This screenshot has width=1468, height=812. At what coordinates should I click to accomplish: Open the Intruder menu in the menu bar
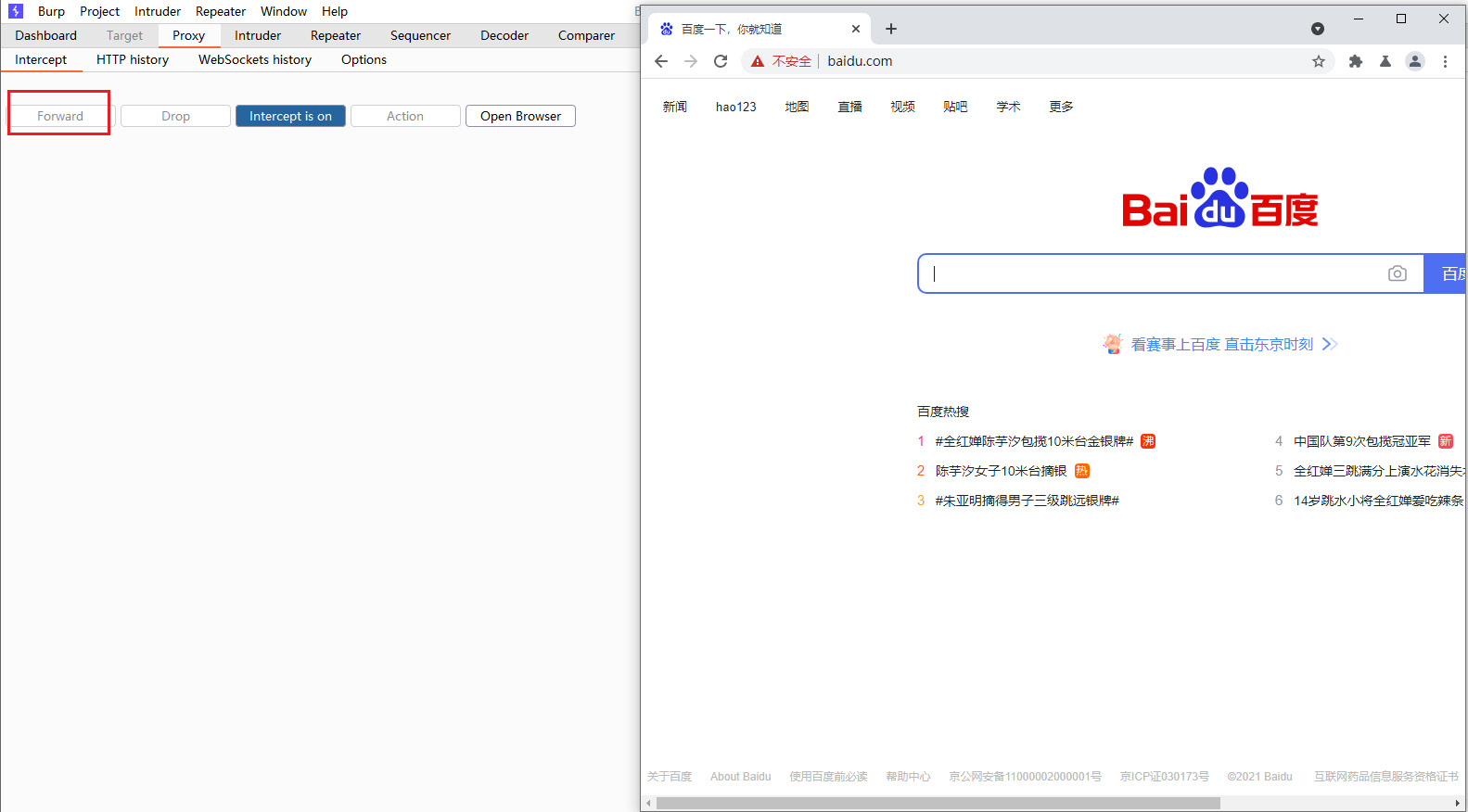[x=158, y=11]
